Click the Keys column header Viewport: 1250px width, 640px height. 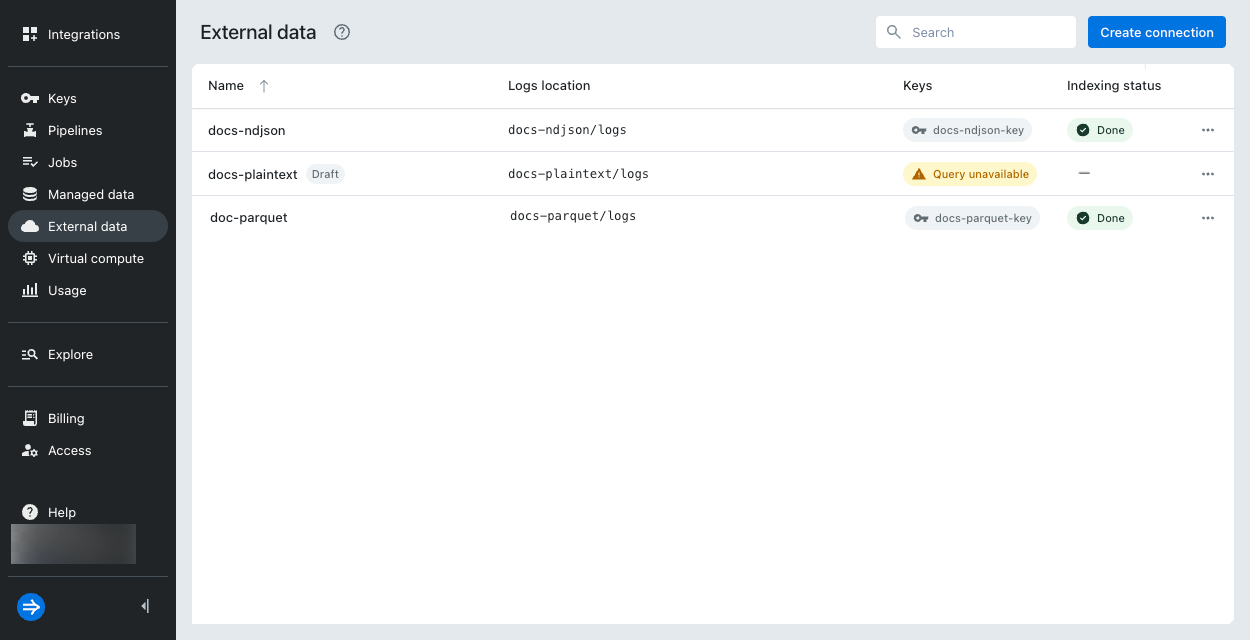917,86
